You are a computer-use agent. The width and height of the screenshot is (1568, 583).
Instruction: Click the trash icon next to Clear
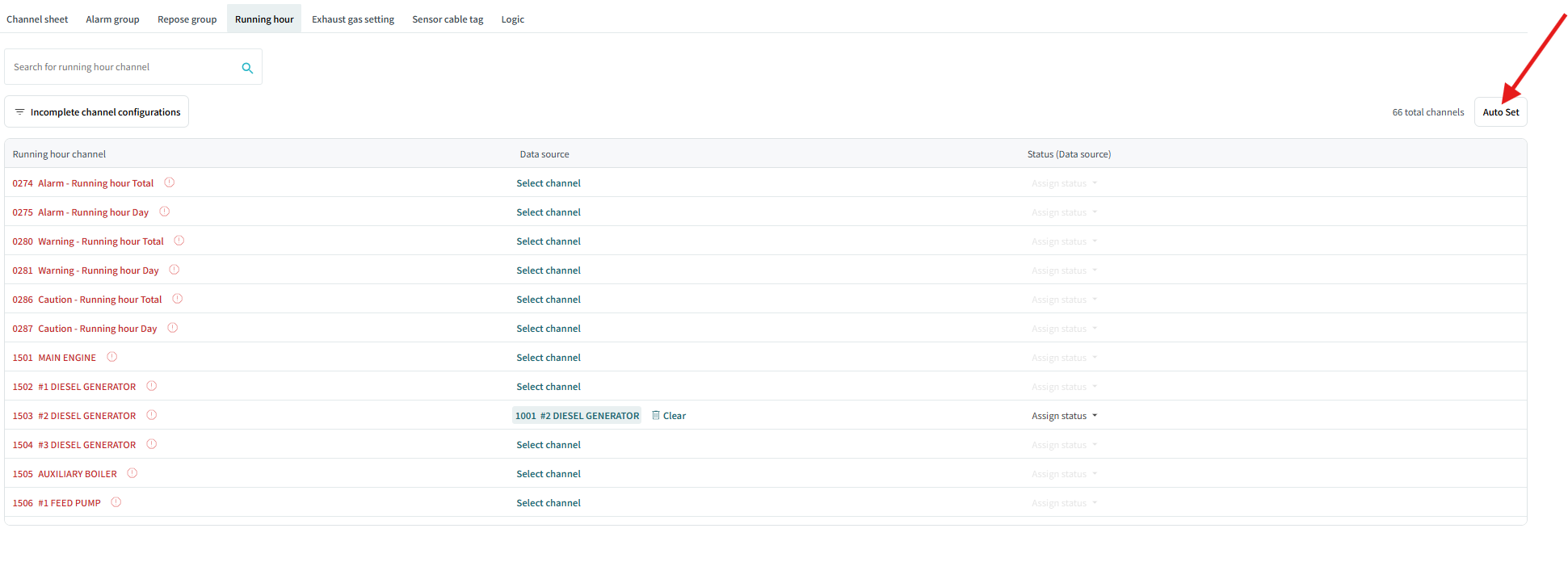[656, 415]
